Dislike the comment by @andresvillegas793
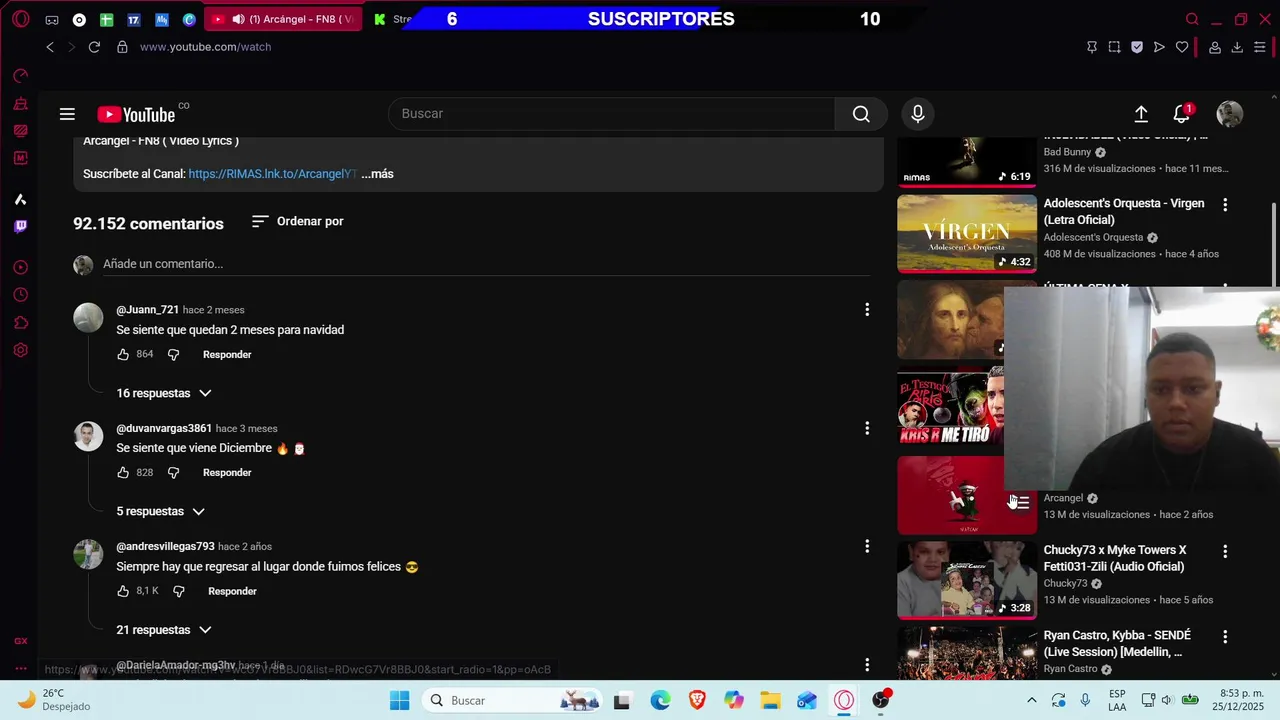The image size is (1280, 720). (178, 591)
